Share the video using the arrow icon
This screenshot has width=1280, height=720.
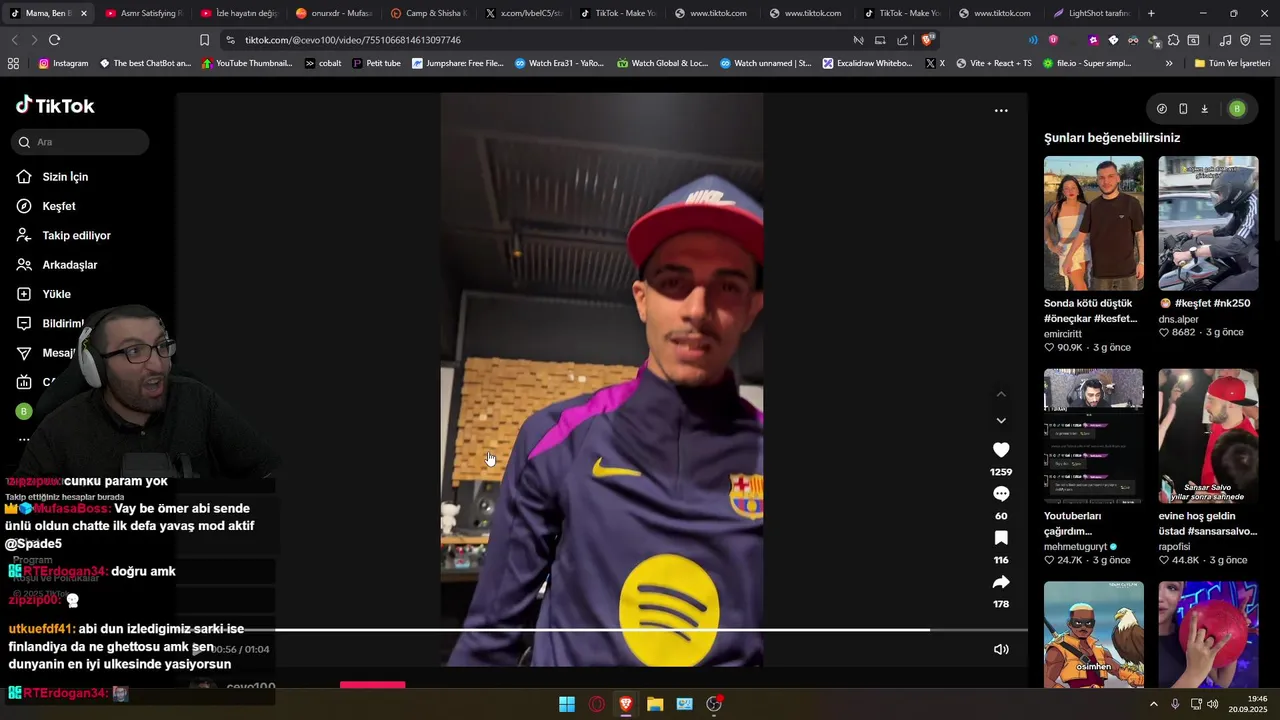pyautogui.click(x=1001, y=582)
